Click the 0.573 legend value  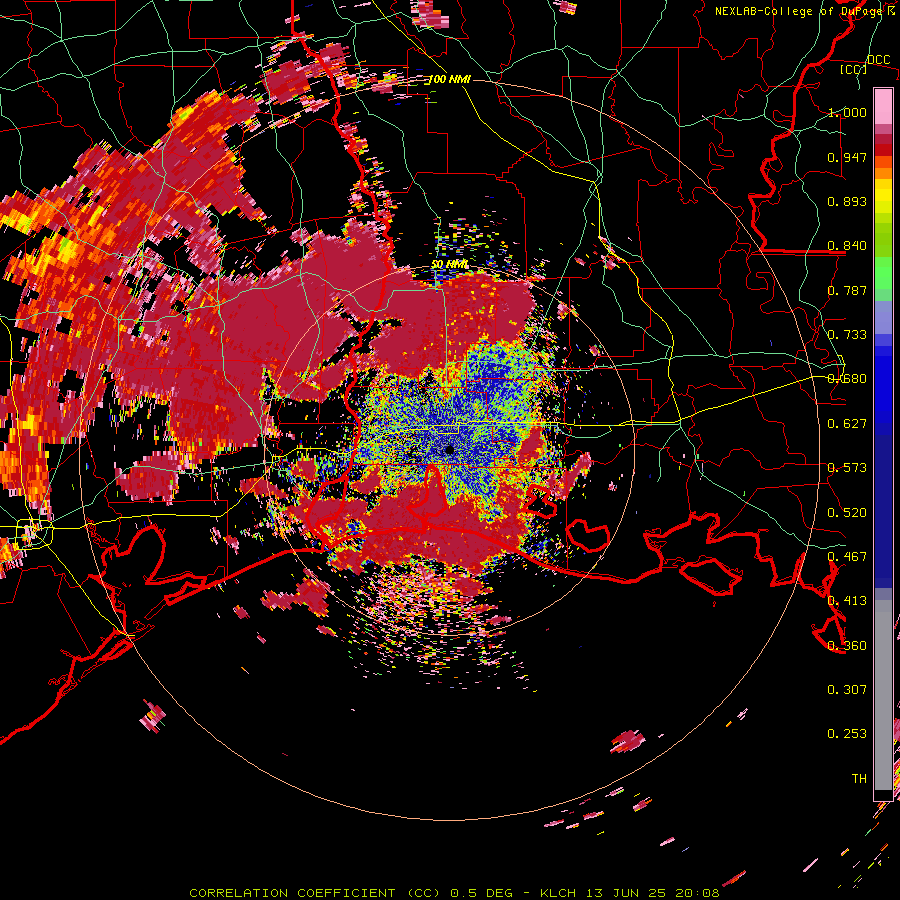pyautogui.click(x=847, y=468)
